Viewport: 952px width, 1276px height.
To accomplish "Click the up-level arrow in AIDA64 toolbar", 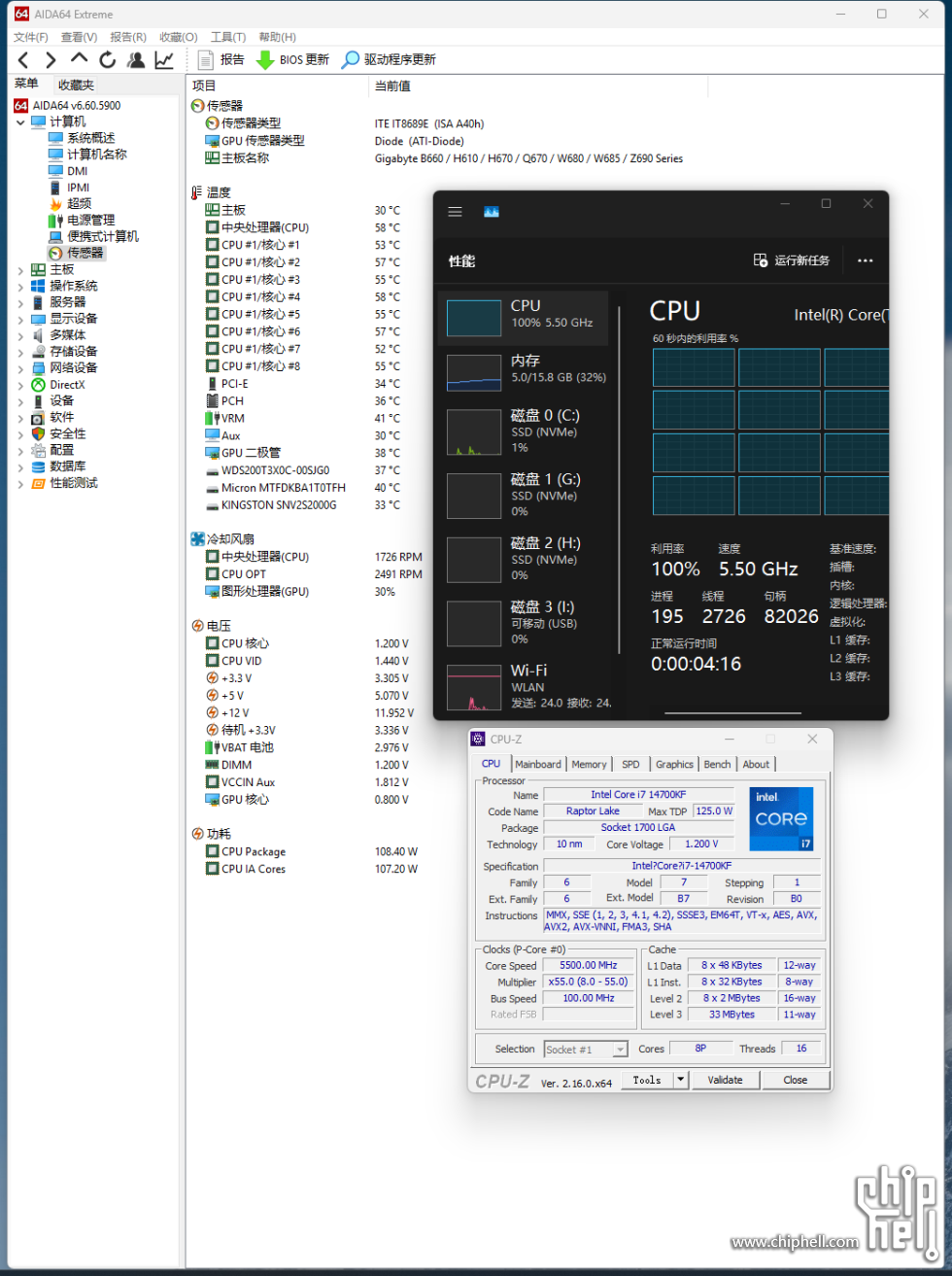I will [x=80, y=59].
